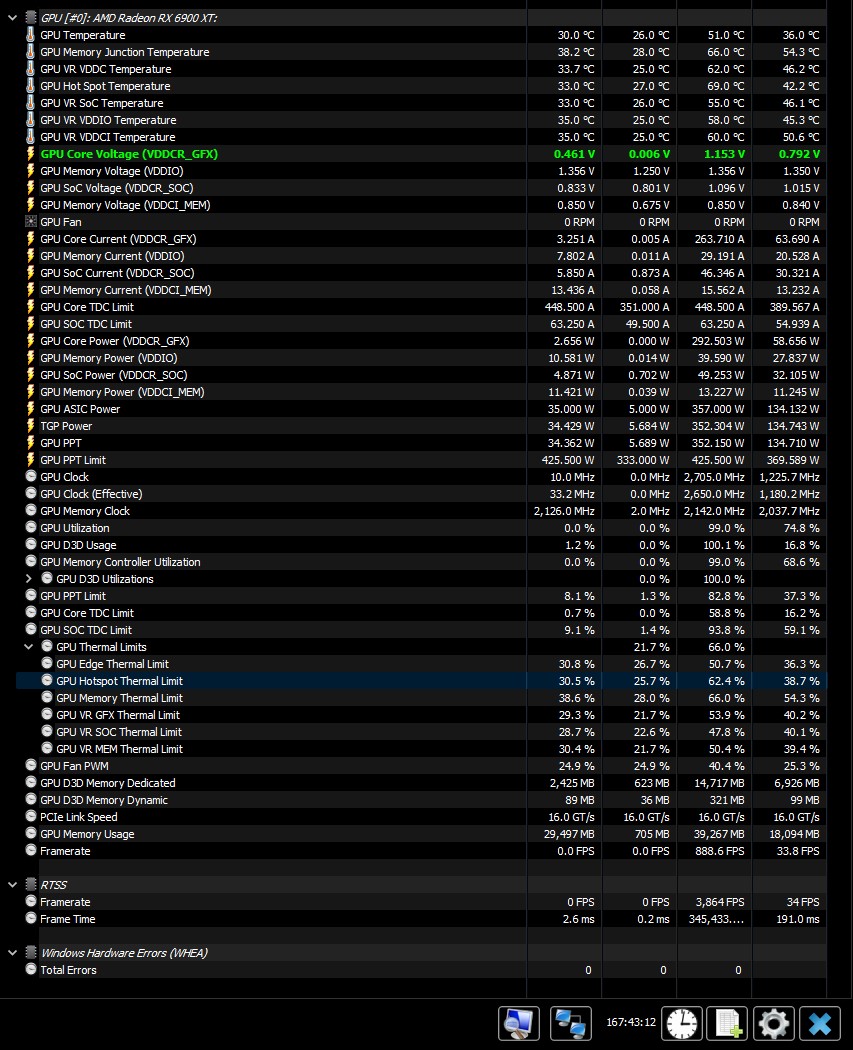Select the GPU Memory Voltage (VDDCI_MEM) row
853x1050 pixels.
tap(422, 205)
